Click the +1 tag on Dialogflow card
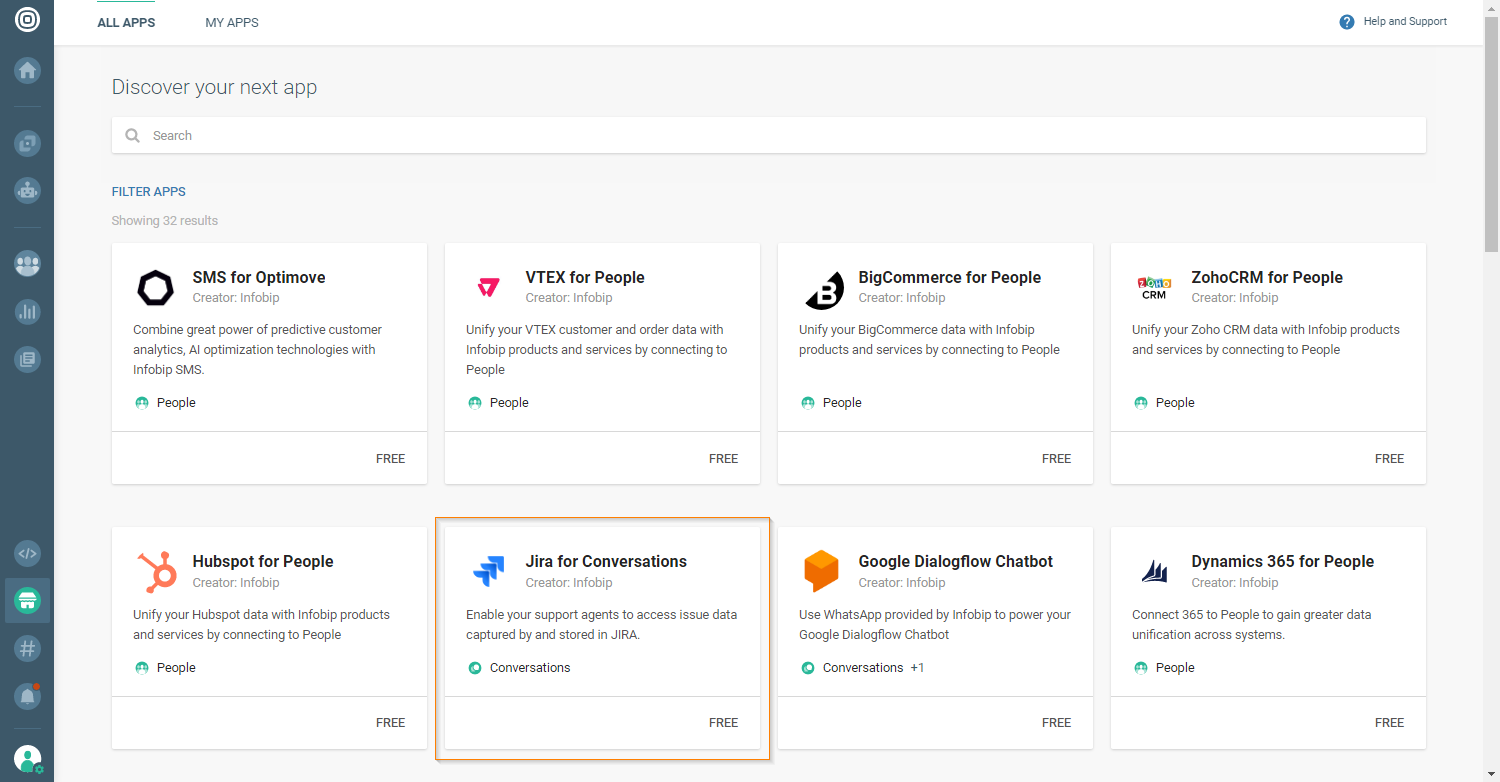 click(x=917, y=668)
